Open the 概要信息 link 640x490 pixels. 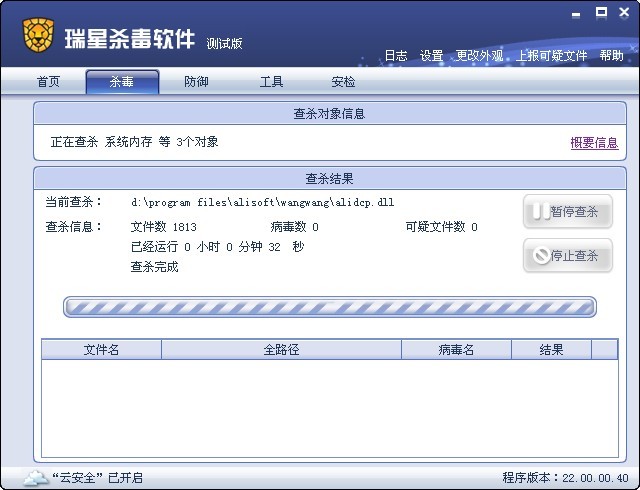pyautogui.click(x=594, y=143)
